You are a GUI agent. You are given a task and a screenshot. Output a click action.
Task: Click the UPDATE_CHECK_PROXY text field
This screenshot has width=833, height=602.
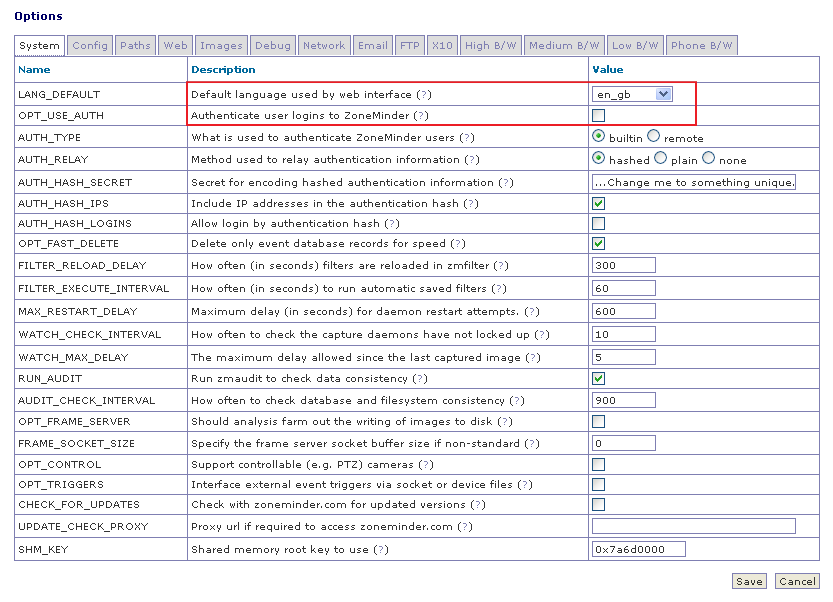point(694,526)
